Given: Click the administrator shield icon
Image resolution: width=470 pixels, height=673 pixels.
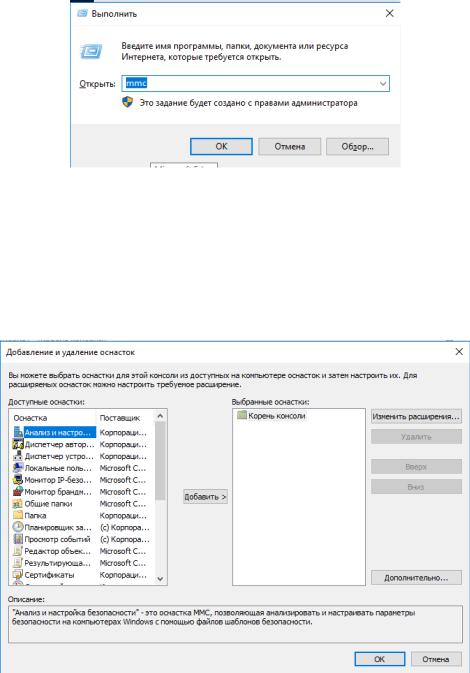Looking at the screenshot, I should 127,102.
